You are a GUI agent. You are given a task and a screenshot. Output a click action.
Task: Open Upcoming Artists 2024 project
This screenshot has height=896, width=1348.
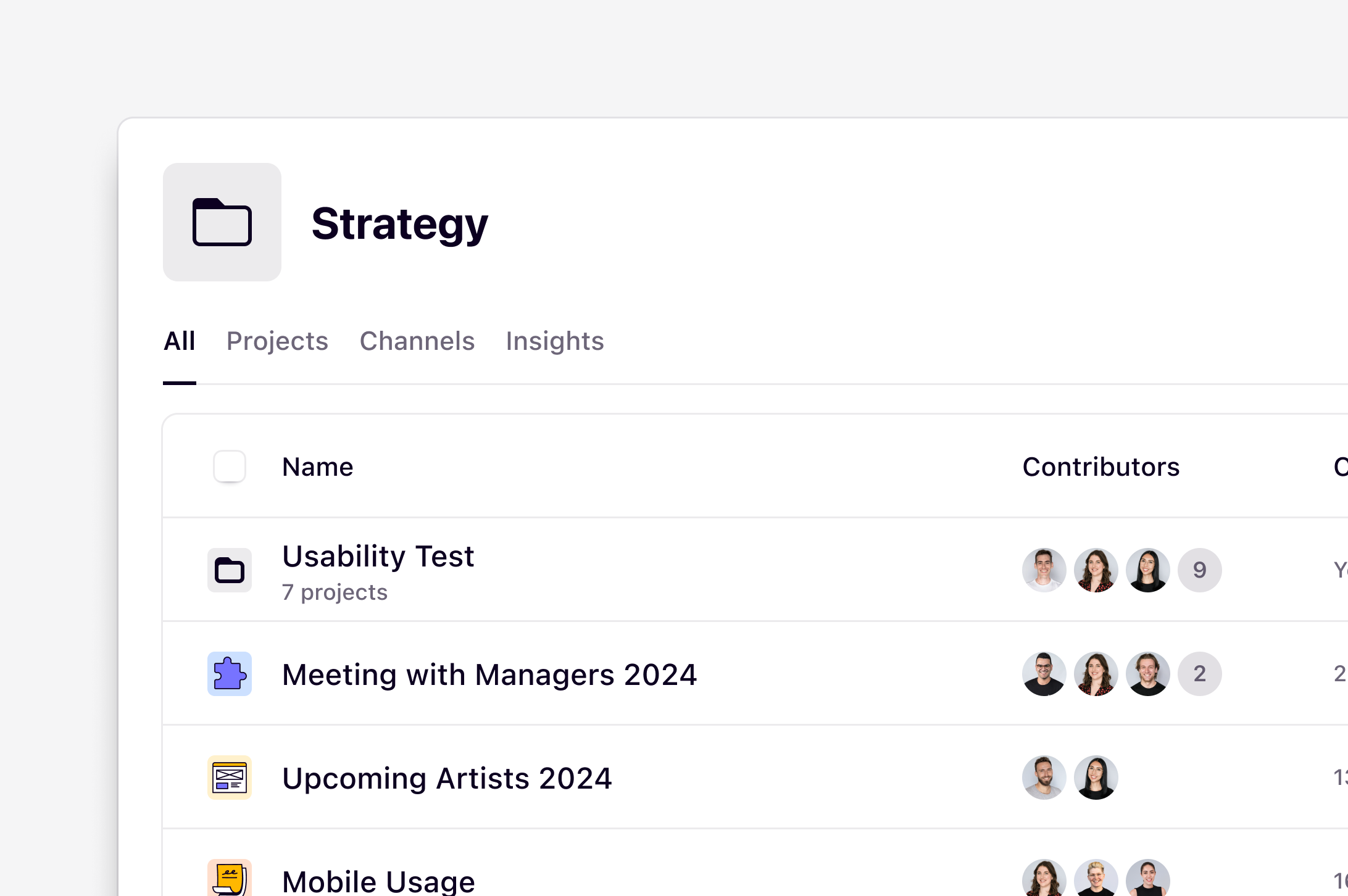pyautogui.click(x=447, y=778)
